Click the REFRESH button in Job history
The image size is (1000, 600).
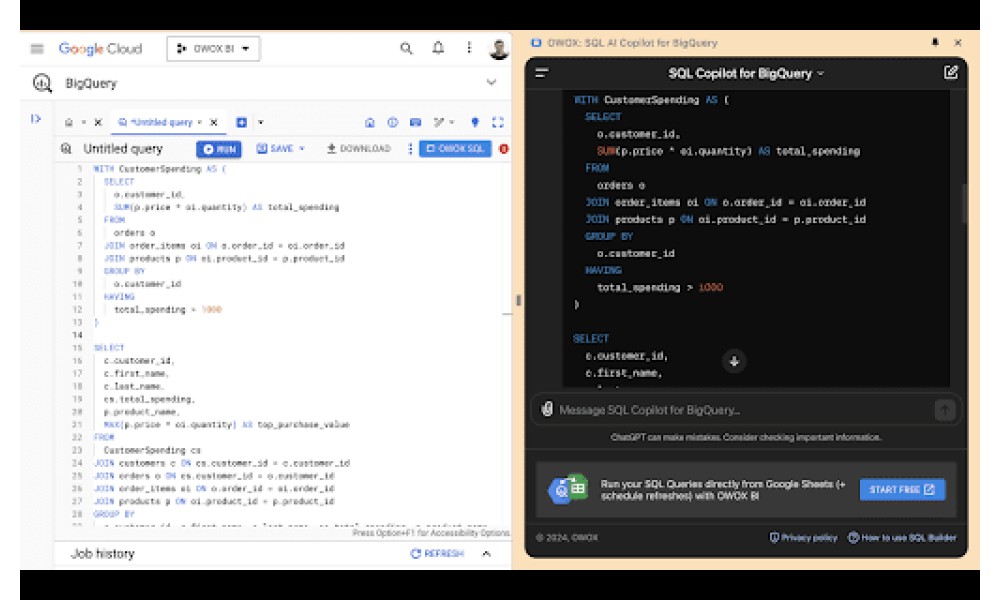point(438,553)
